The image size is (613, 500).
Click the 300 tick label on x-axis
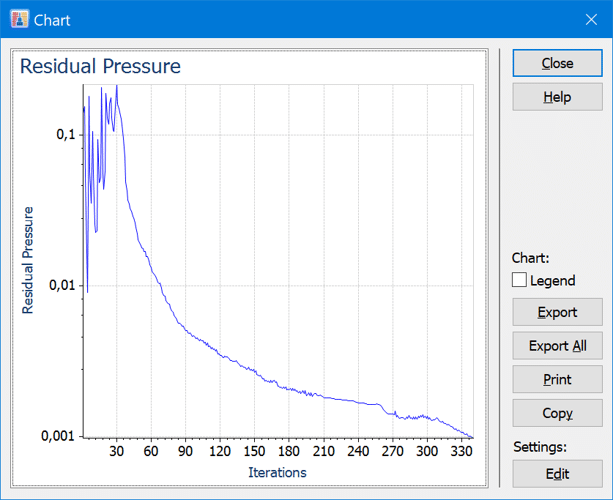click(427, 451)
